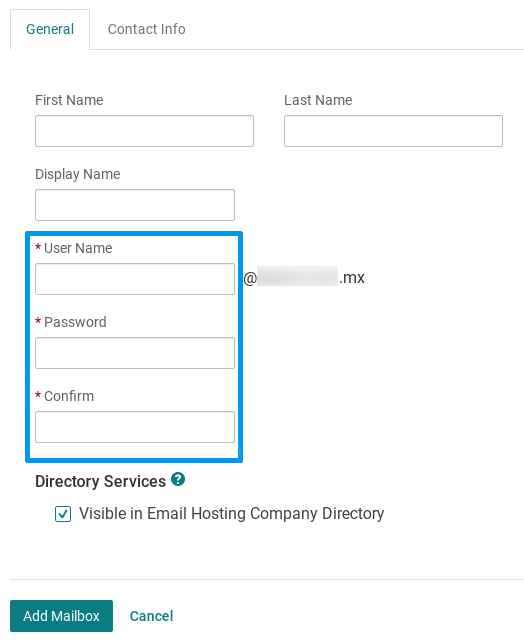Click into the User Name field
524x642 pixels.
(135, 279)
